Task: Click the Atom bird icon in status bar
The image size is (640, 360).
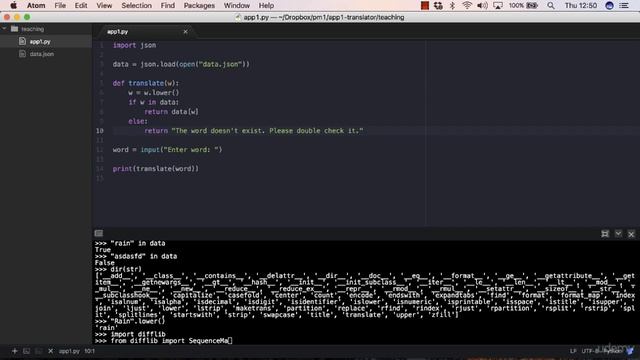Action: pos(631,351)
